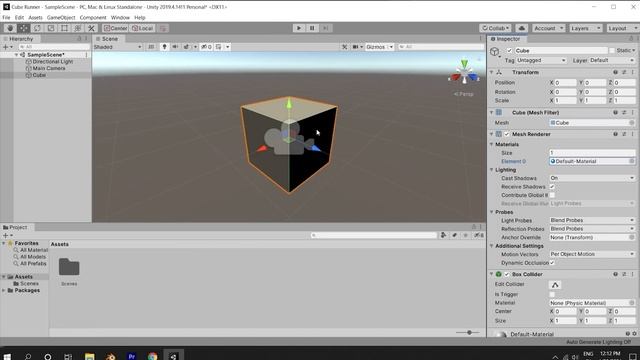Select the Hand tool
This screenshot has height=360, width=640.
10,28
